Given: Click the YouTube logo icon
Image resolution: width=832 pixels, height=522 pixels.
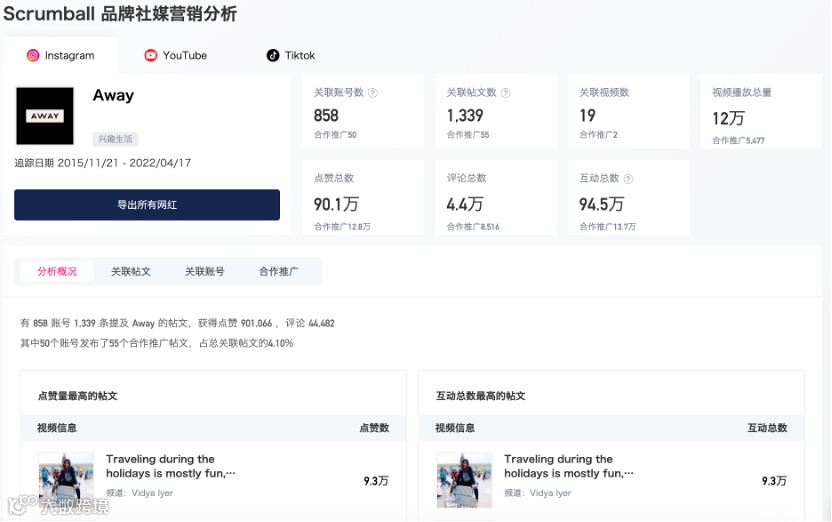Looking at the screenshot, I should point(151,55).
